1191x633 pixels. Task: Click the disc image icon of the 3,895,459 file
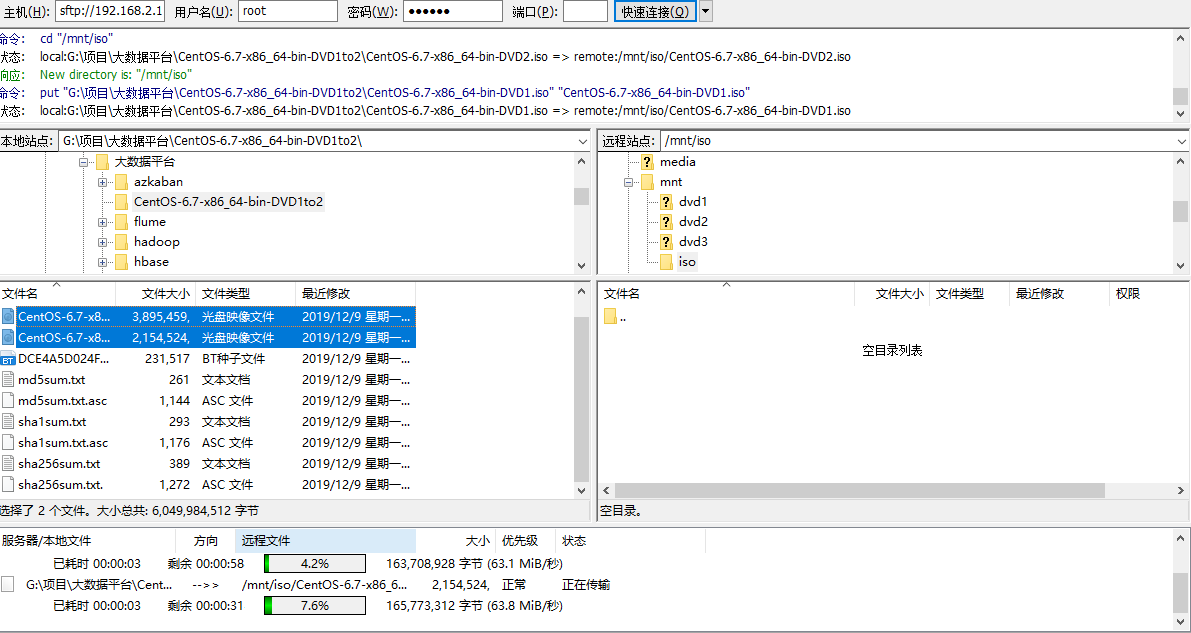8,316
